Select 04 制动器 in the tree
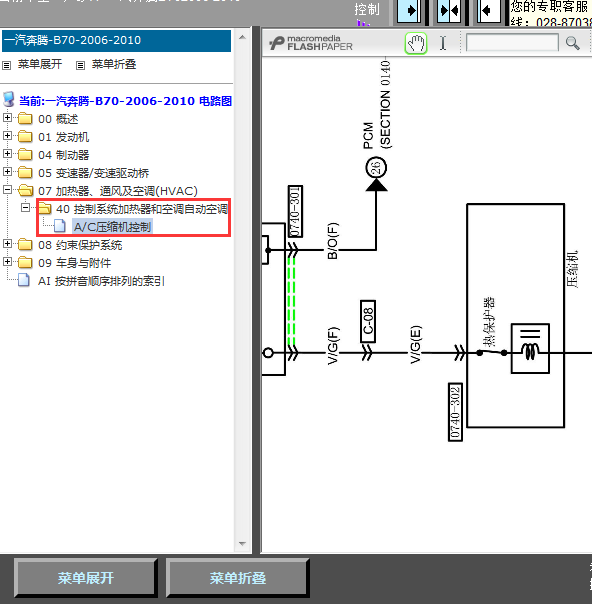Image resolution: width=592 pixels, height=604 pixels. (64, 155)
